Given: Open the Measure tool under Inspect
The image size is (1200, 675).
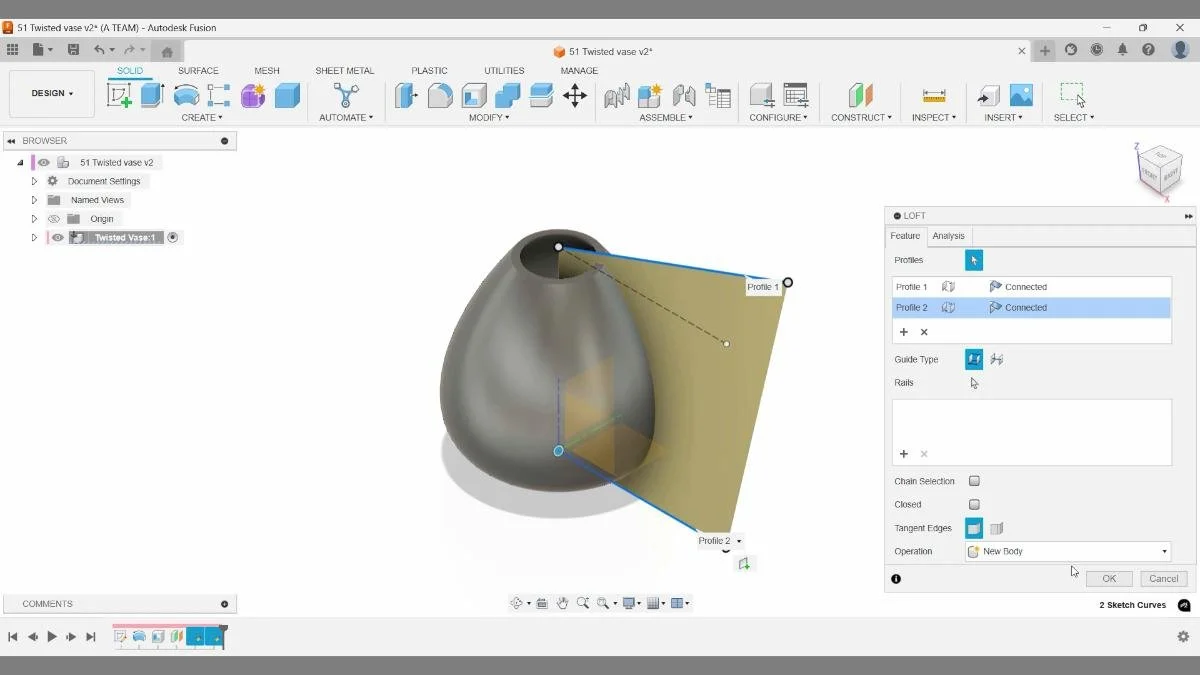Looking at the screenshot, I should coord(933,96).
